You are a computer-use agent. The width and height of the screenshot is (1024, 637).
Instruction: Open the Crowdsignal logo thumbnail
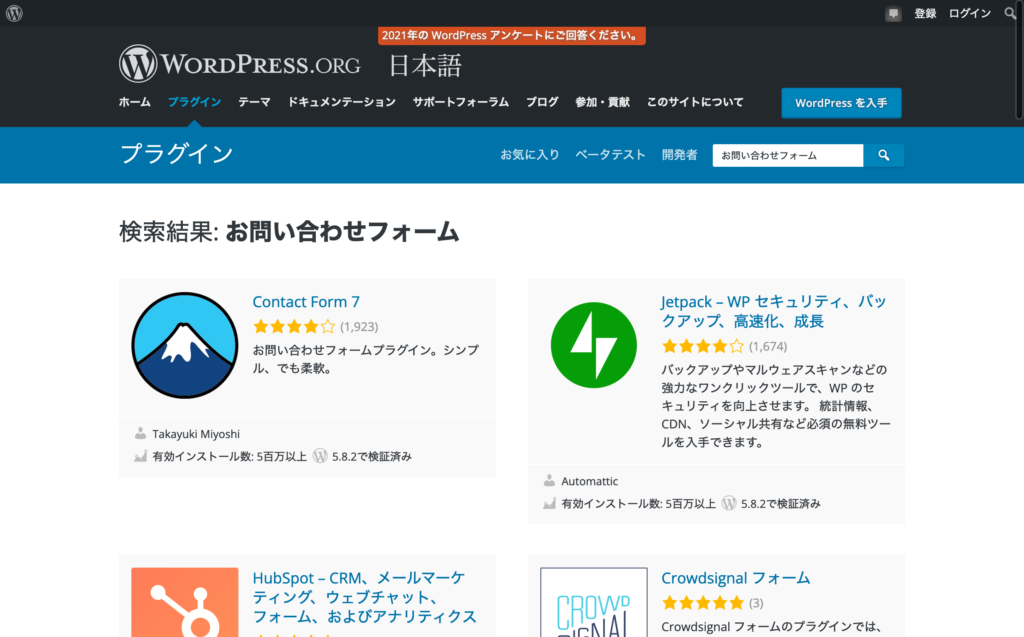594,602
